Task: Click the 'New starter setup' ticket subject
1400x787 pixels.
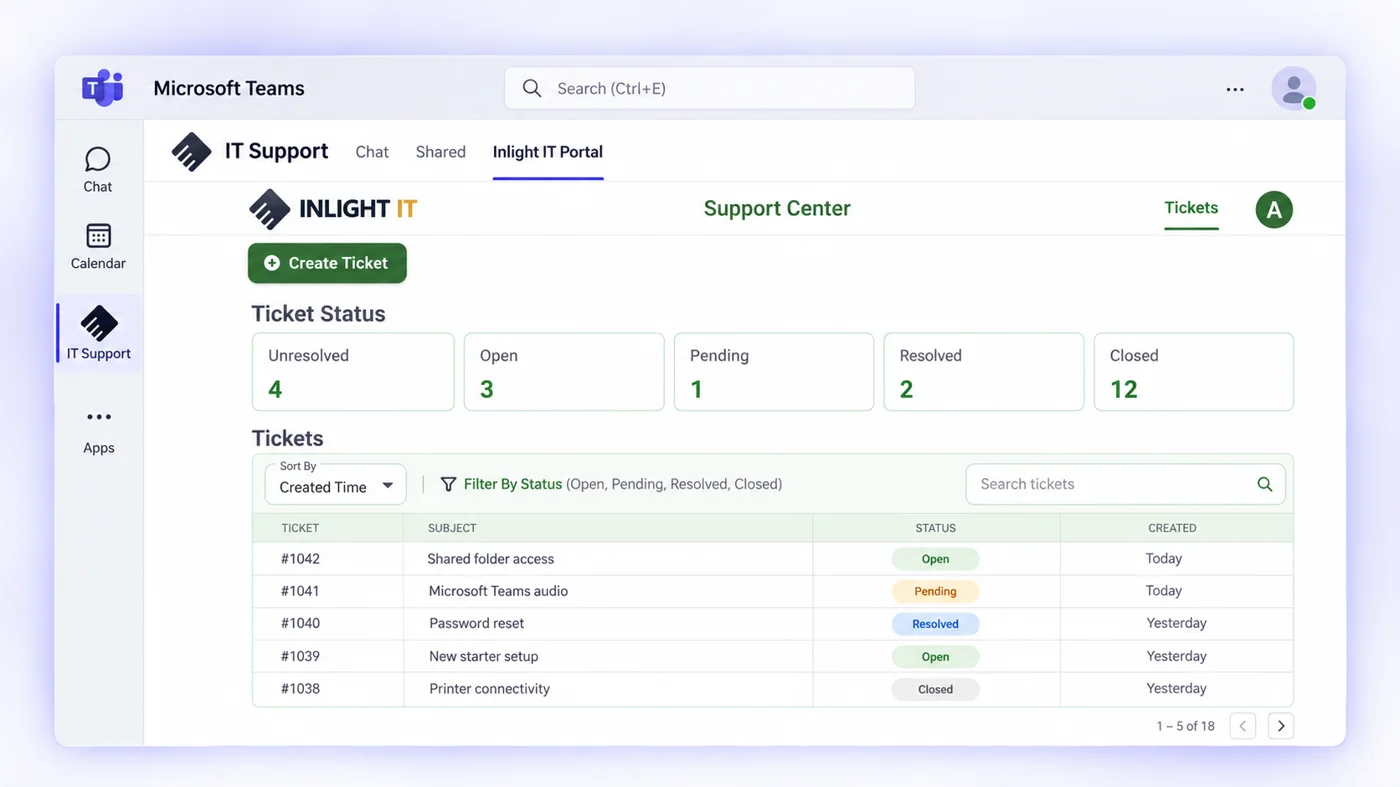Action: click(x=484, y=657)
